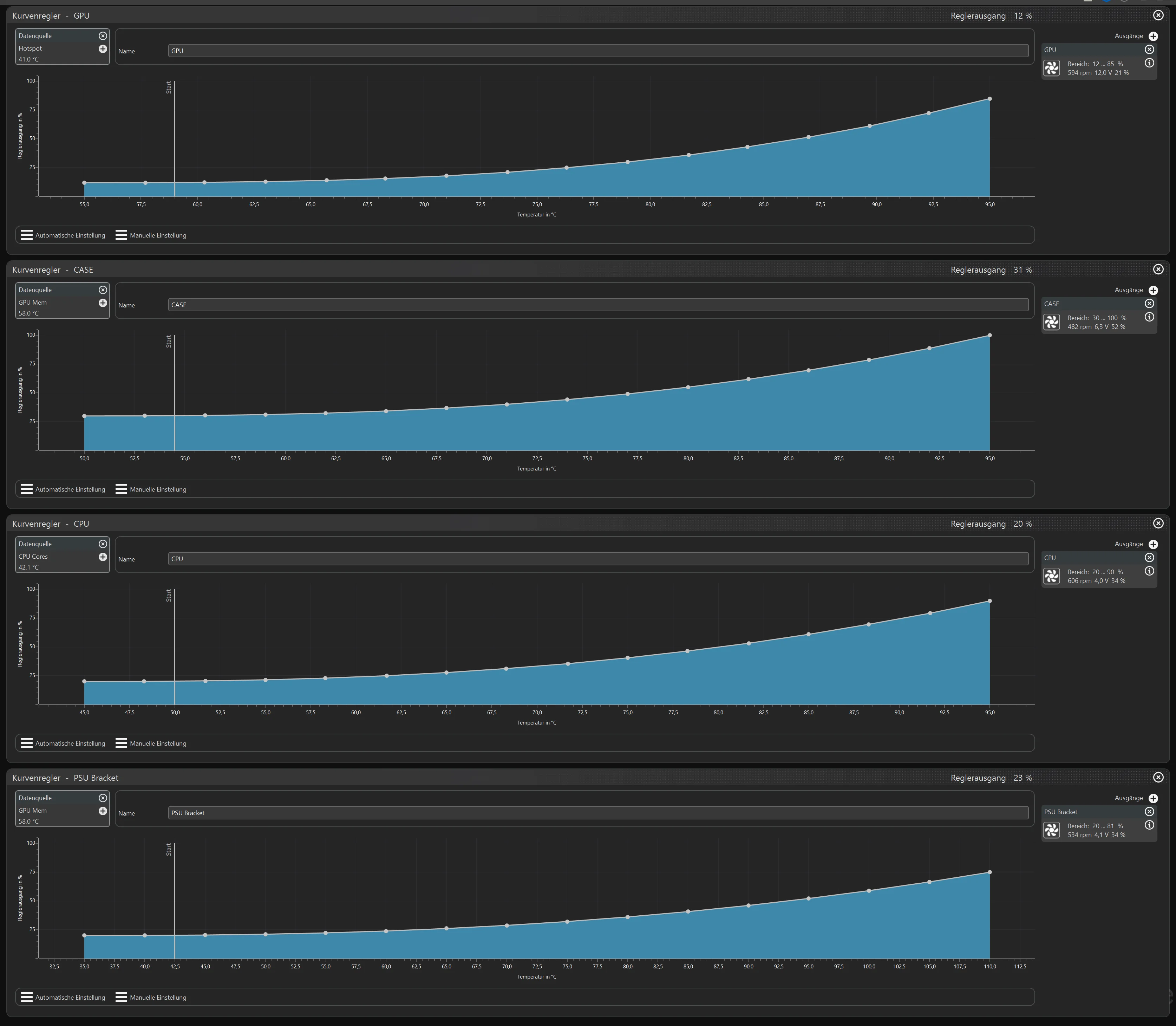Remove the CASE output from the Ausgänge list
Viewport: 1176px width, 1026px height.
[1149, 304]
